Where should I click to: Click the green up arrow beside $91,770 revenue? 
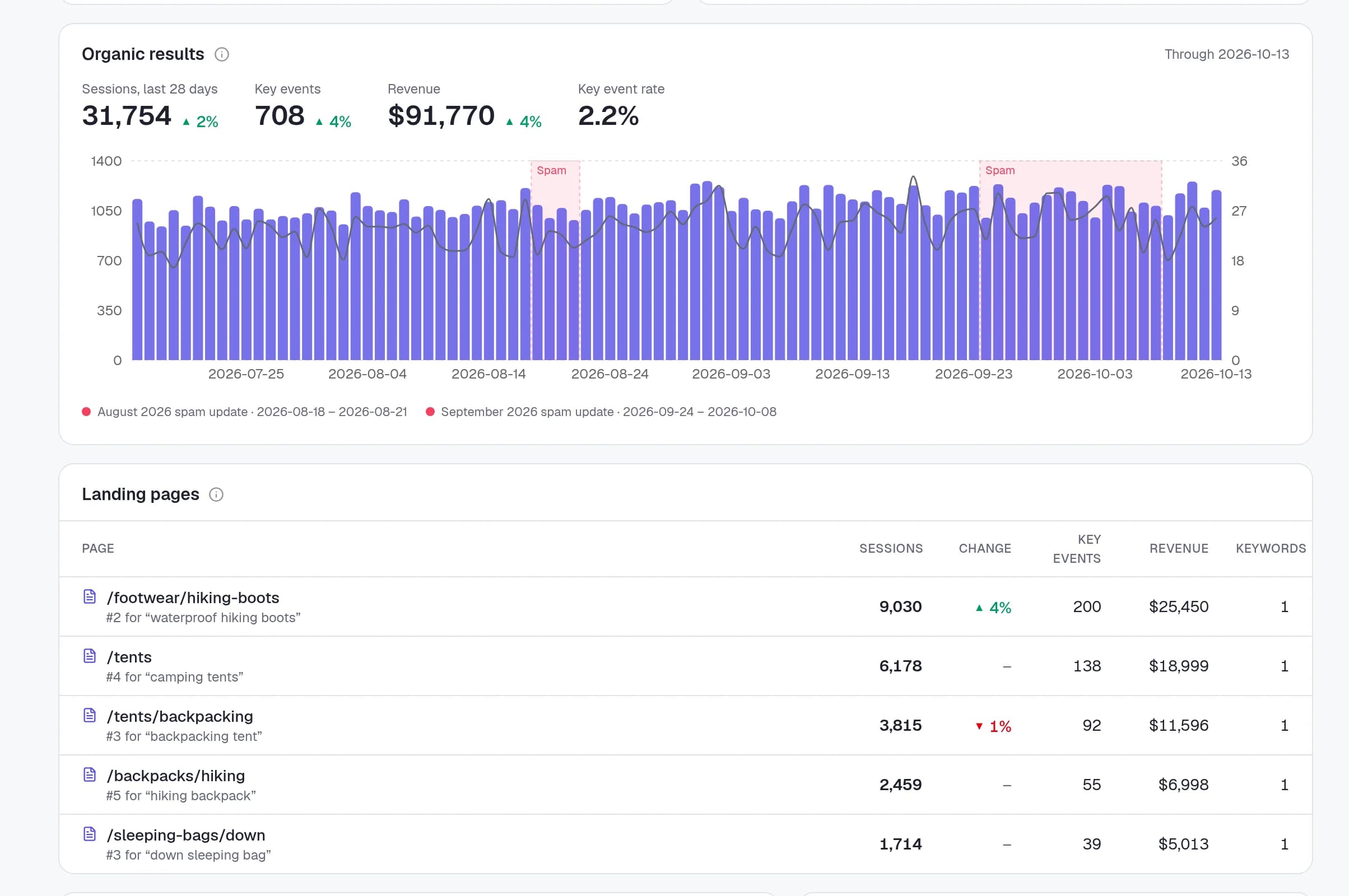(x=509, y=122)
